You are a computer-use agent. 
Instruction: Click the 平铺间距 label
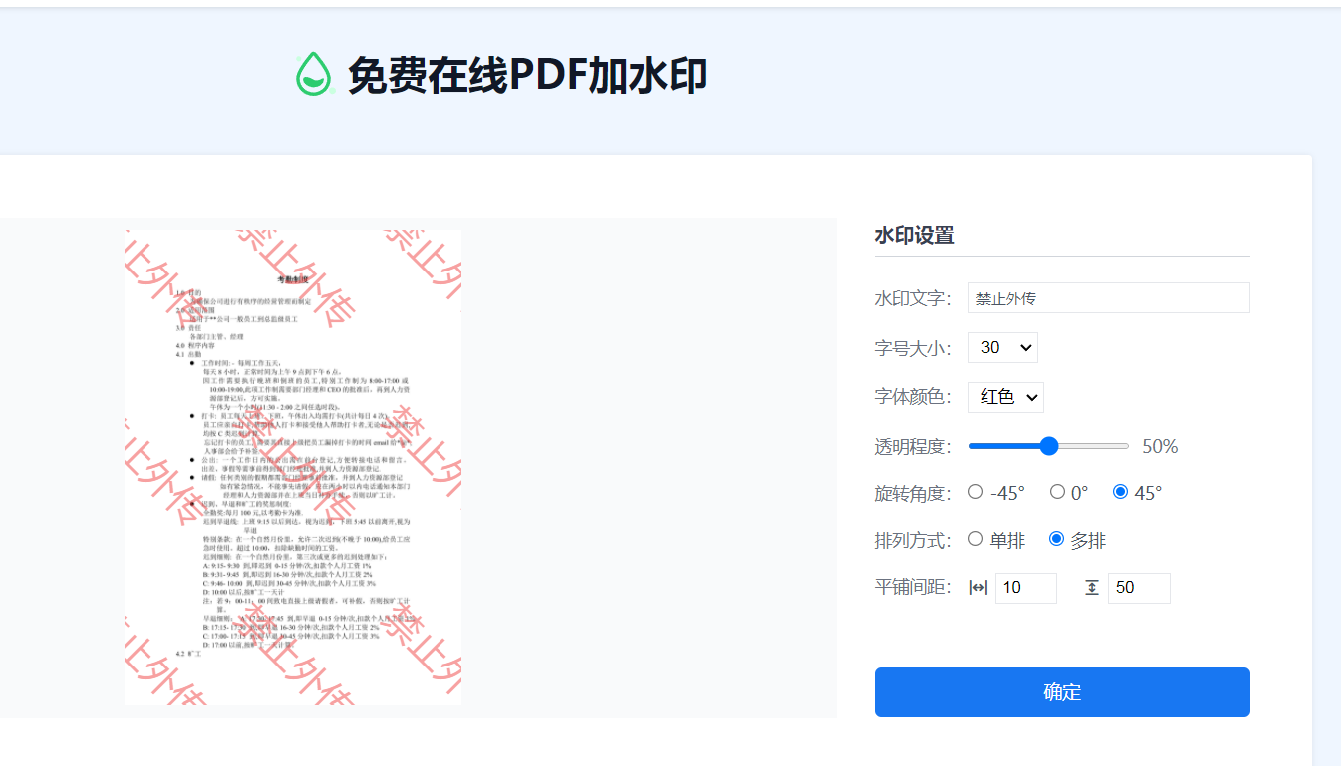point(913,588)
